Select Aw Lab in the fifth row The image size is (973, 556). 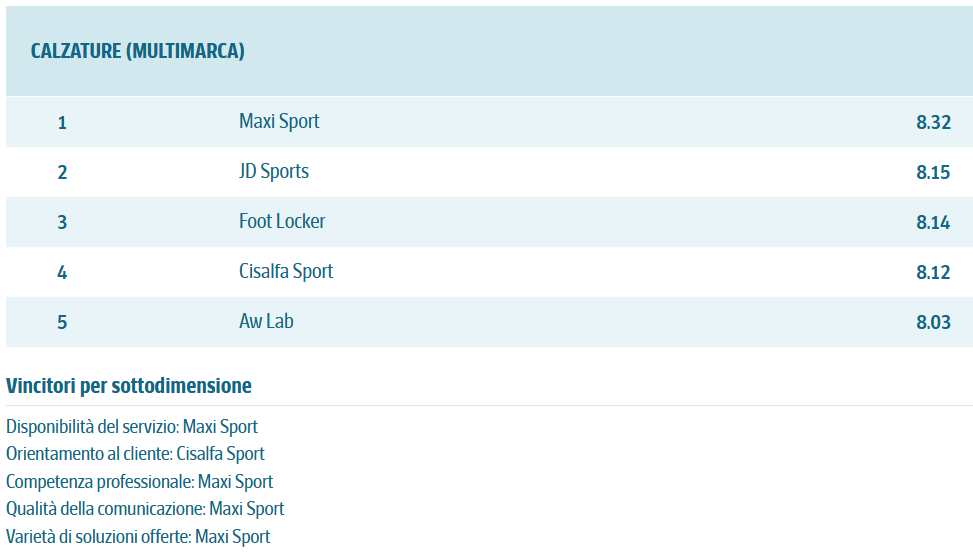tap(266, 321)
